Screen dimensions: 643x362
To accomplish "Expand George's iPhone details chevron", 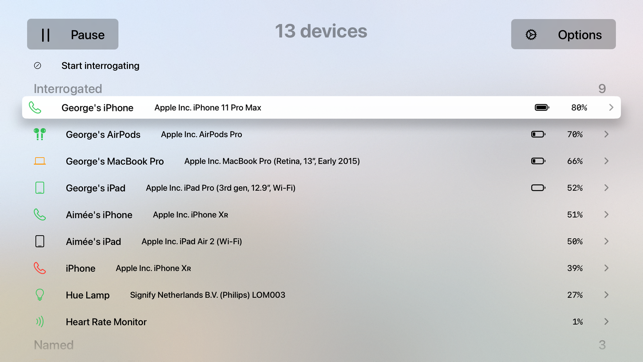I will point(611,107).
